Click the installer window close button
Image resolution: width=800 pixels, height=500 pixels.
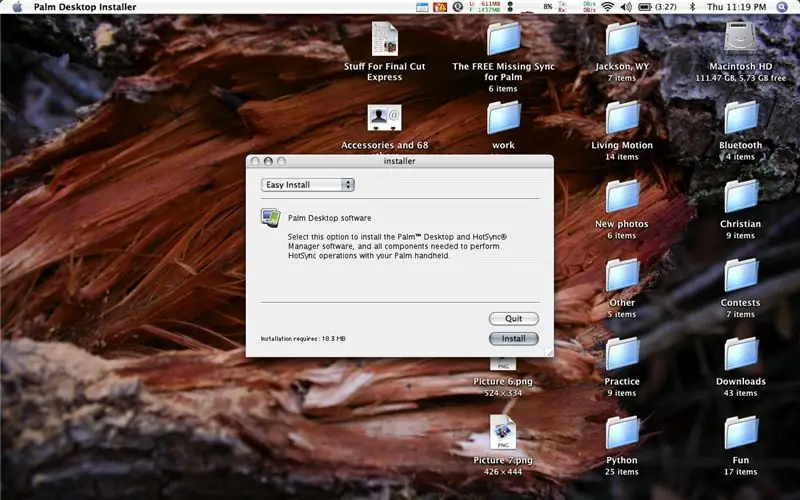click(x=256, y=161)
